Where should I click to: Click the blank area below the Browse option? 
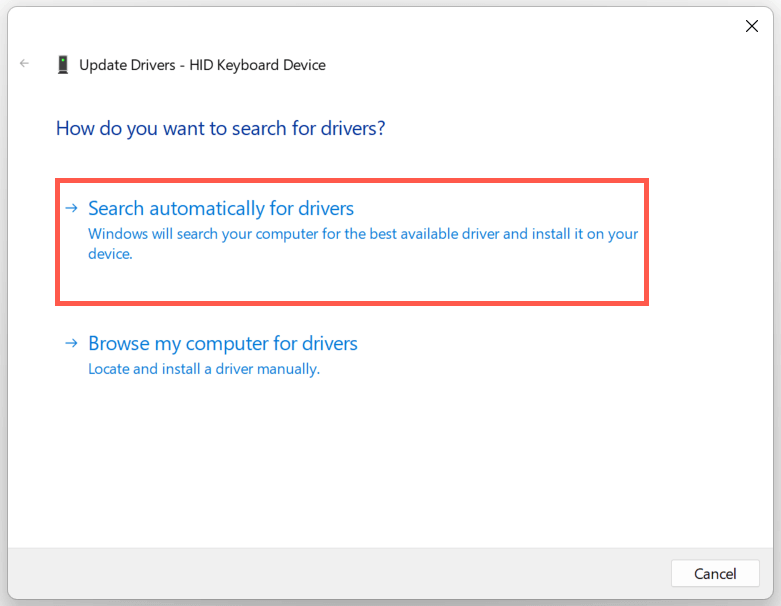point(390,460)
